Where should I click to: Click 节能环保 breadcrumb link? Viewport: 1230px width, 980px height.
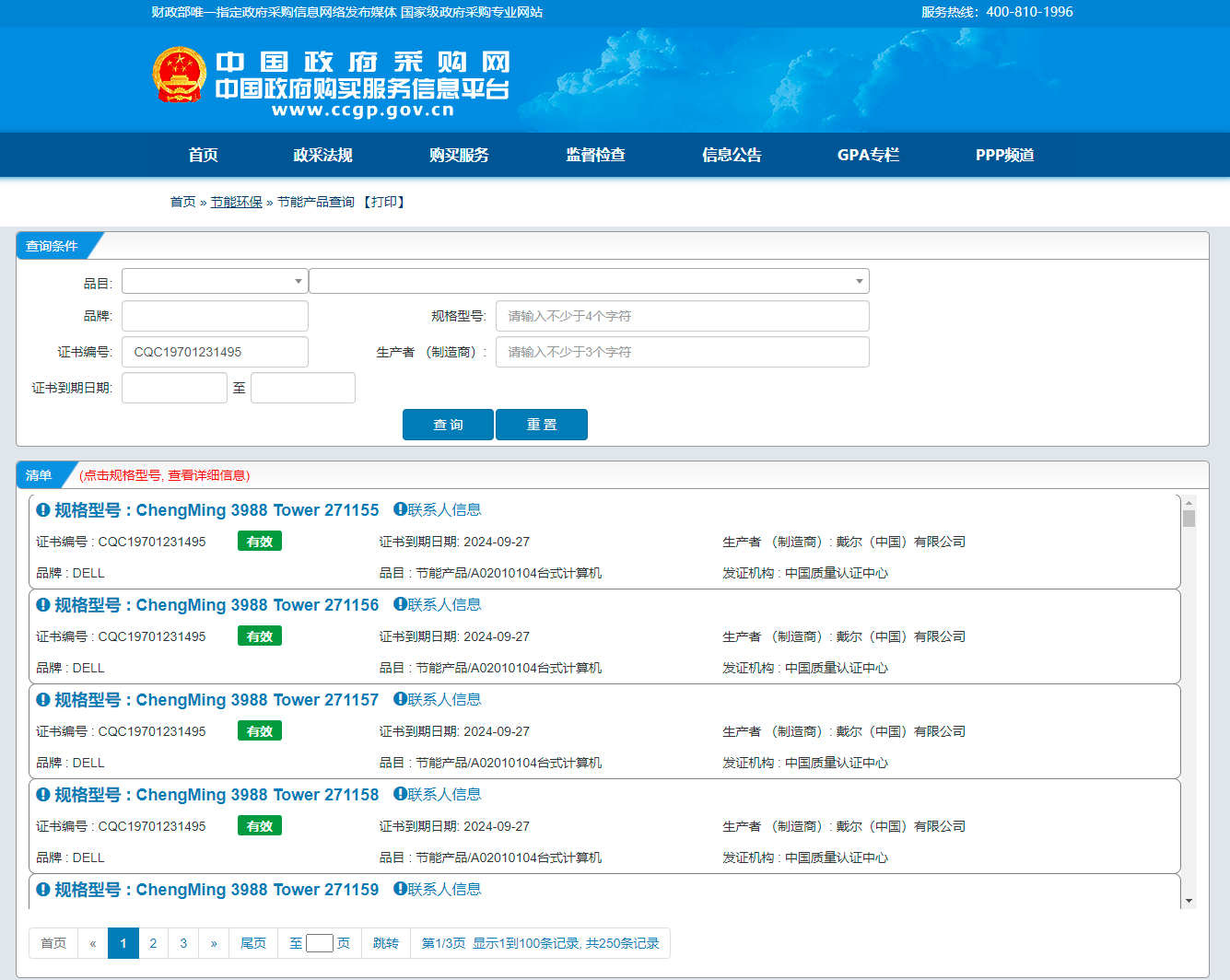[236, 202]
